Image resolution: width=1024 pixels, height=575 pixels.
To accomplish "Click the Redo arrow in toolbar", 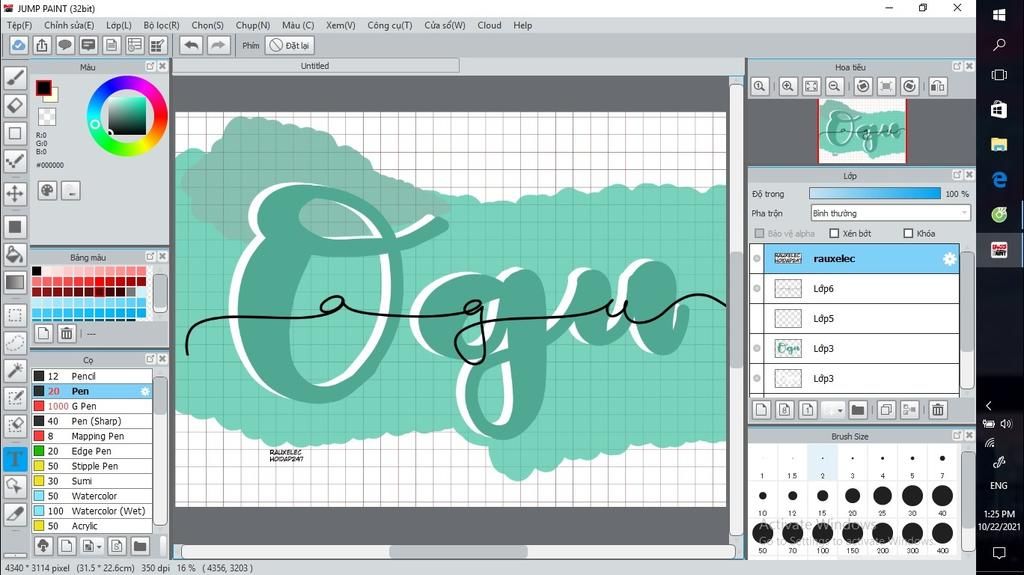I will coord(218,45).
